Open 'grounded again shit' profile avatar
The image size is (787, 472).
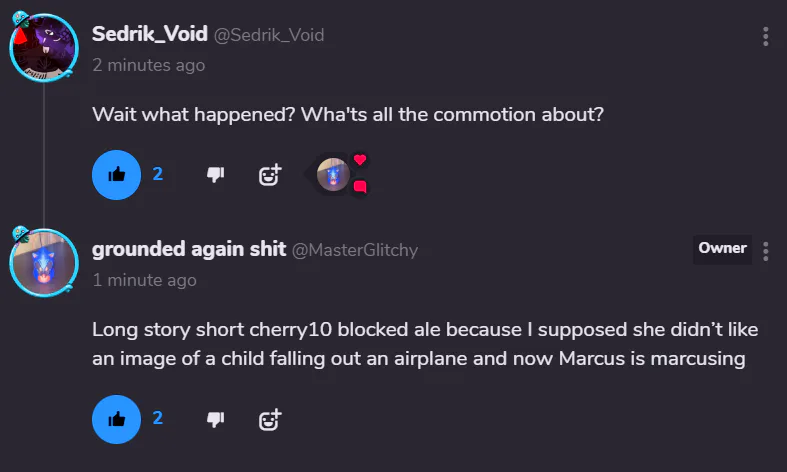click(x=43, y=263)
